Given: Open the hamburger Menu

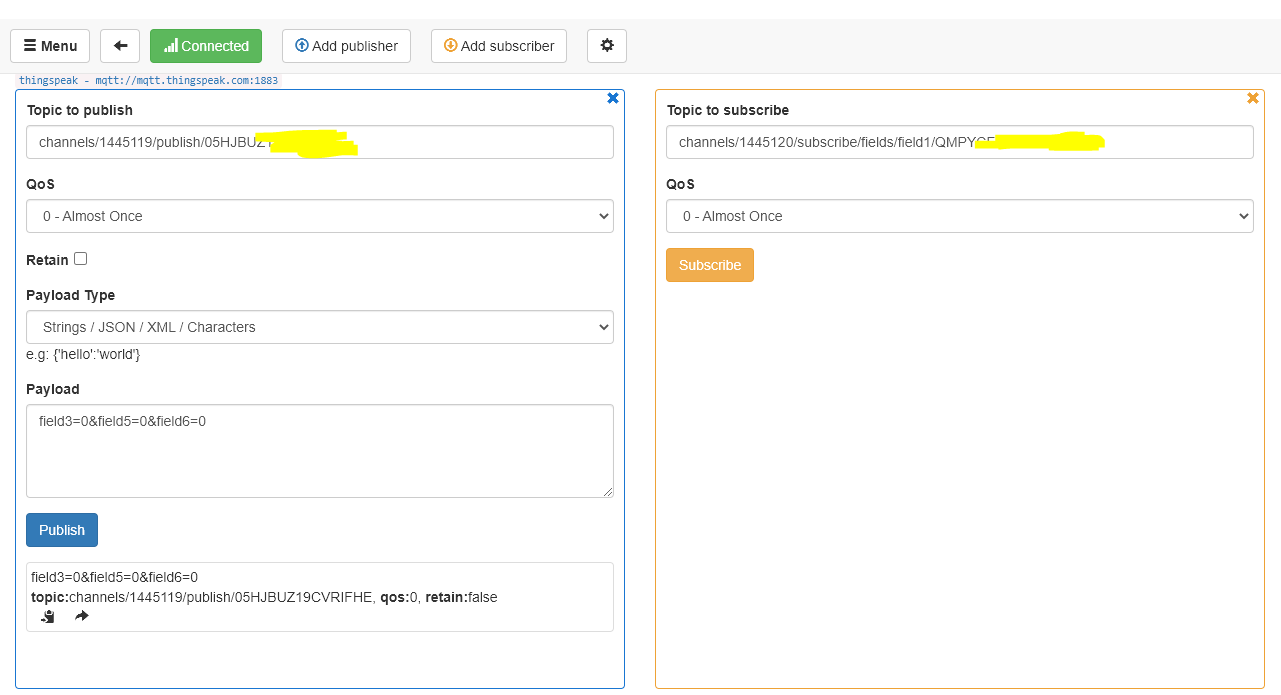Looking at the screenshot, I should (50, 46).
